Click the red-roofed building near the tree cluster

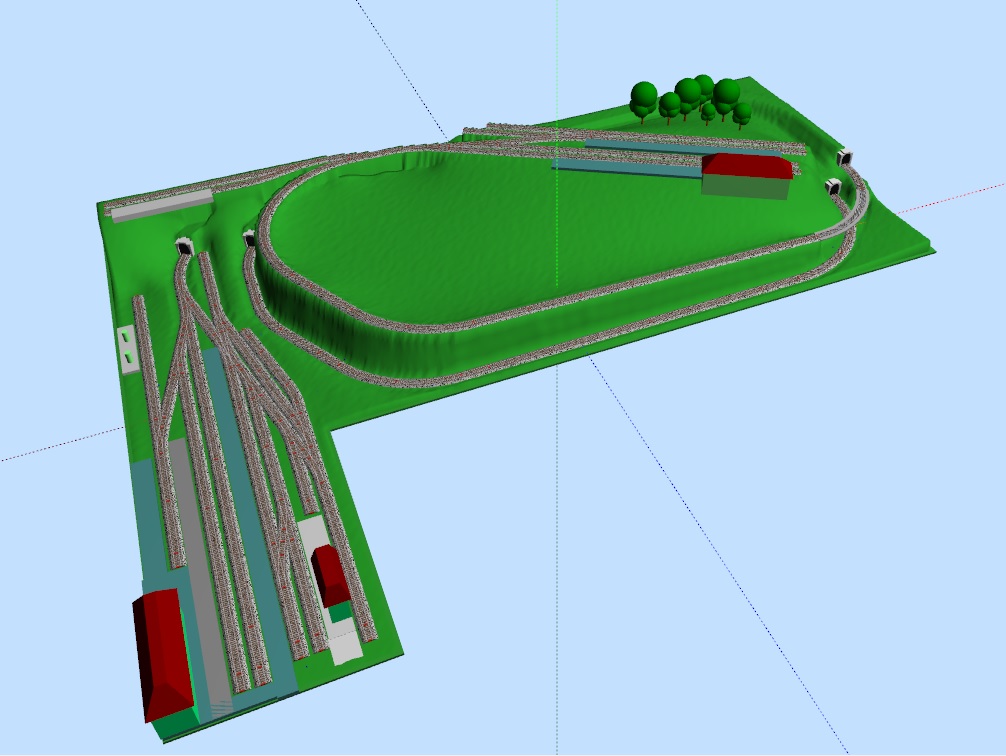[x=747, y=174]
